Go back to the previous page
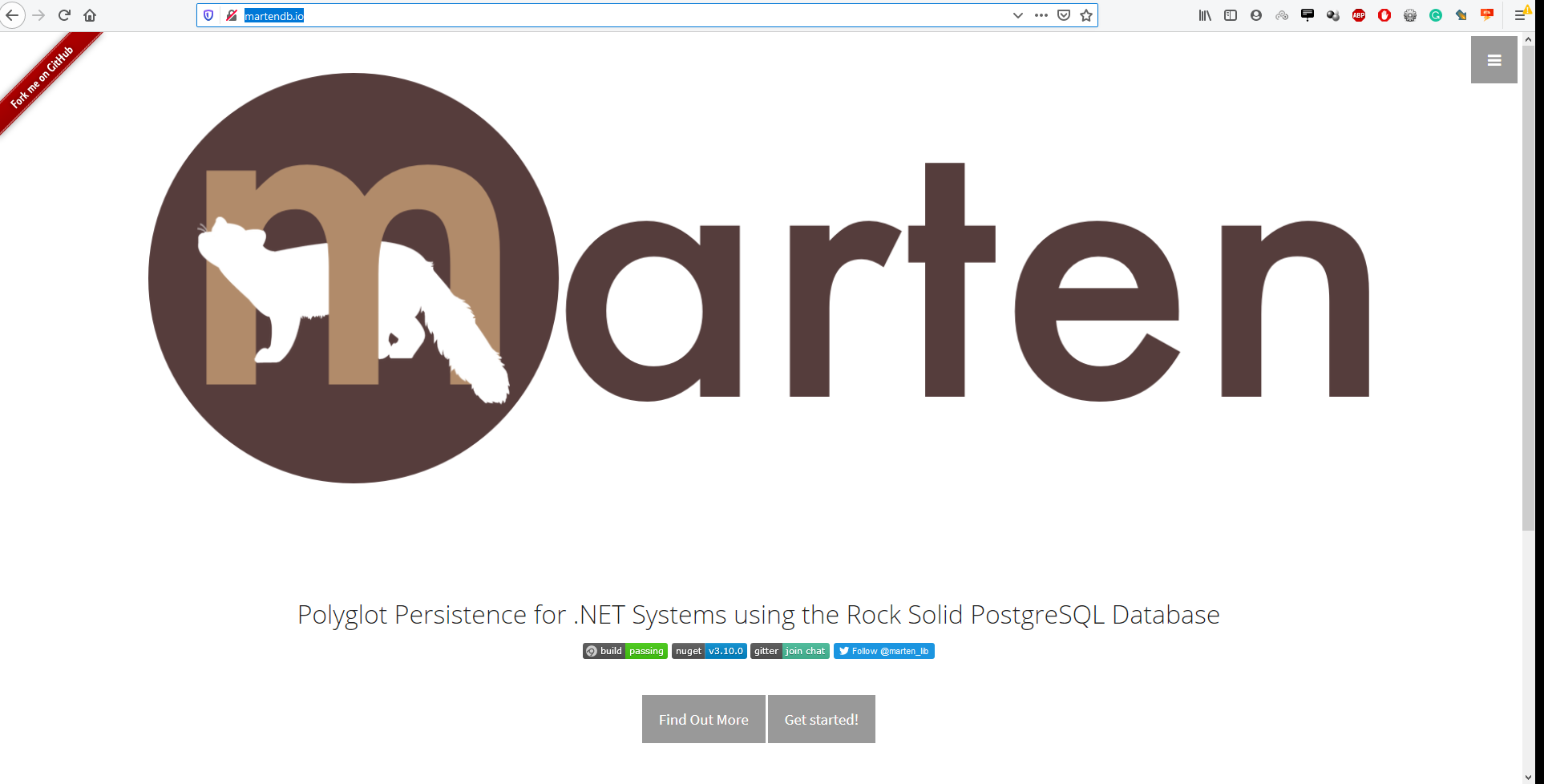The width and height of the screenshot is (1544, 784). (12, 15)
